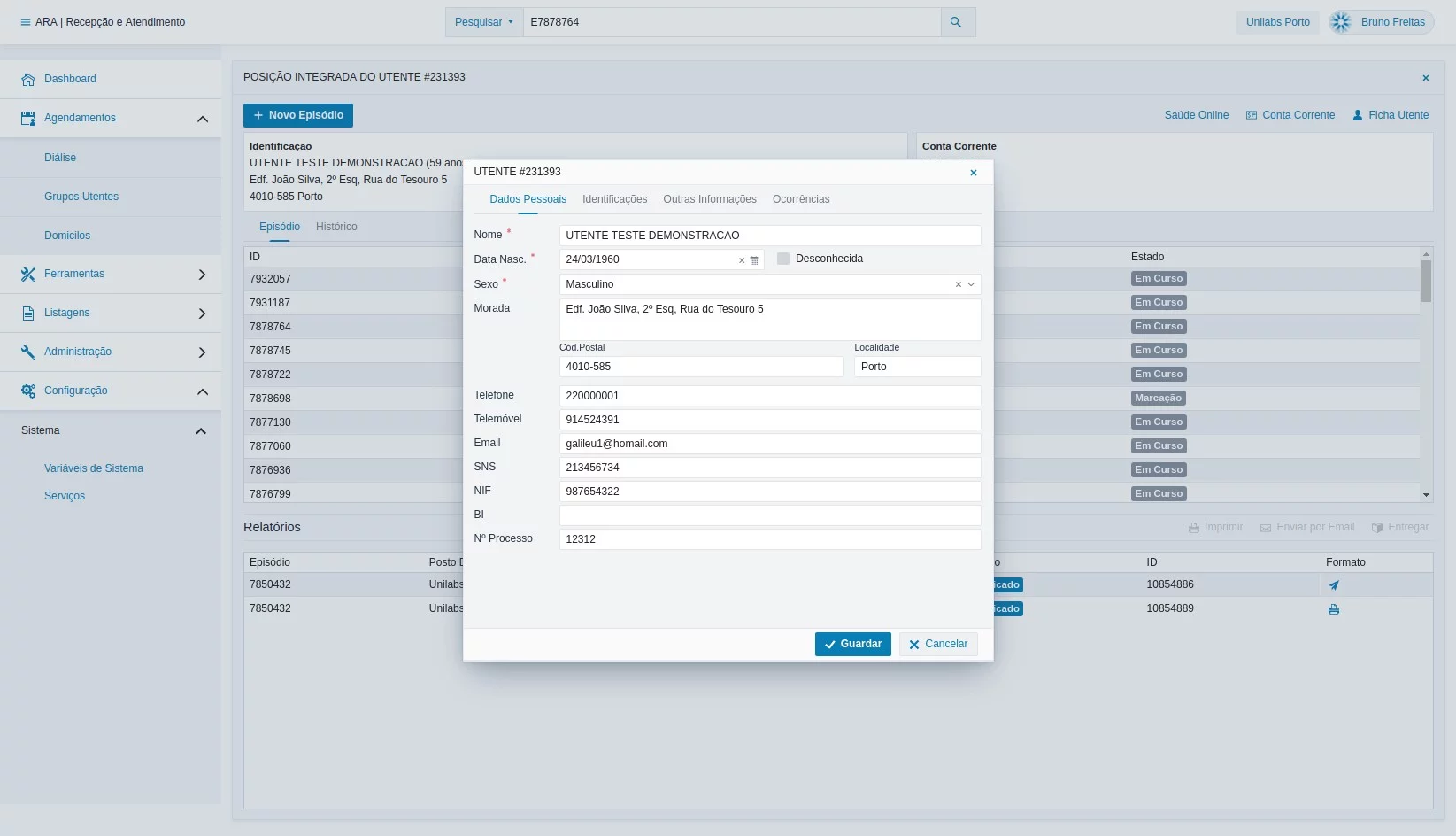Open the Outras Informações tab
The width and height of the screenshot is (1456, 836).
pyautogui.click(x=710, y=199)
